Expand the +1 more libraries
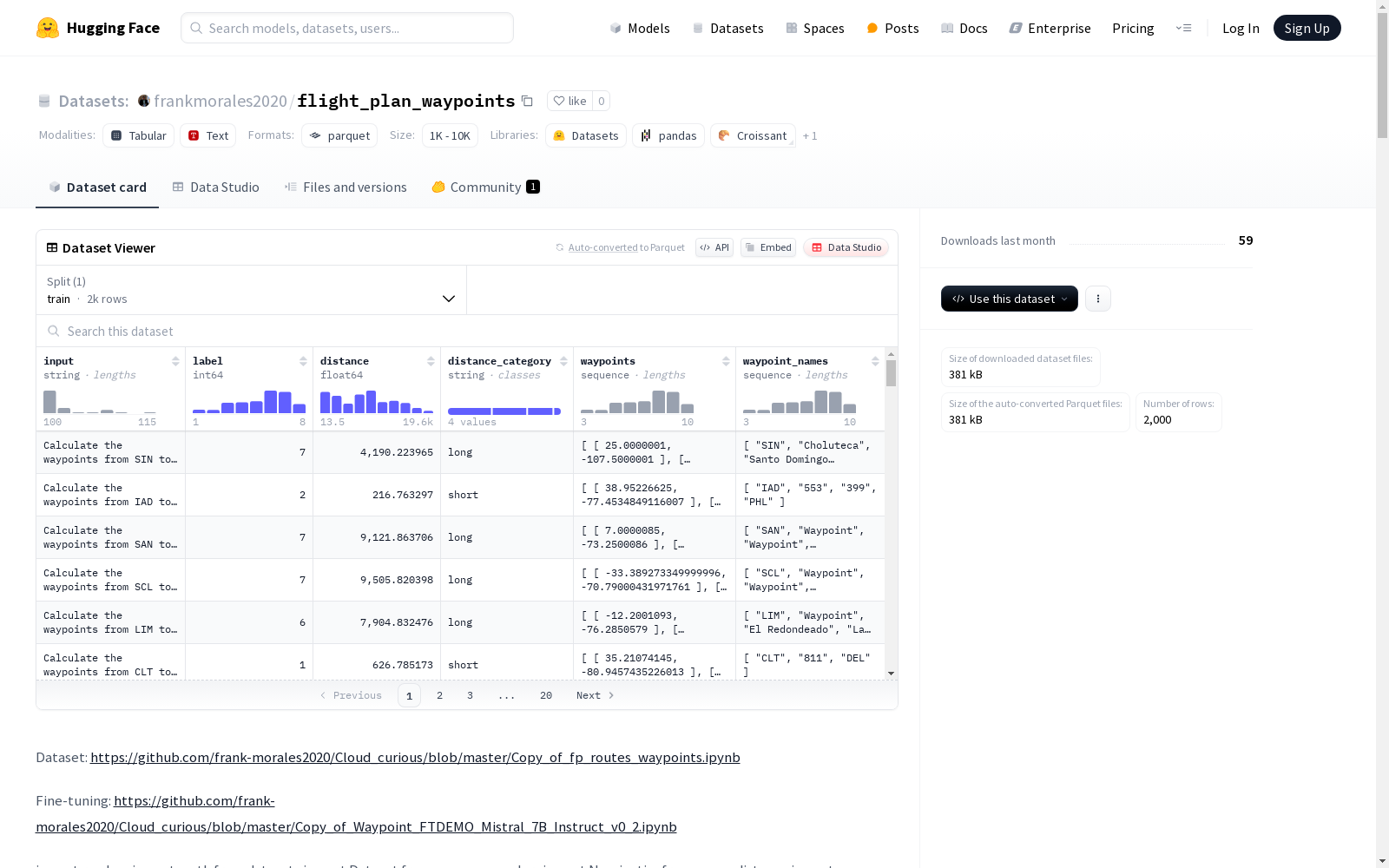 [810, 136]
